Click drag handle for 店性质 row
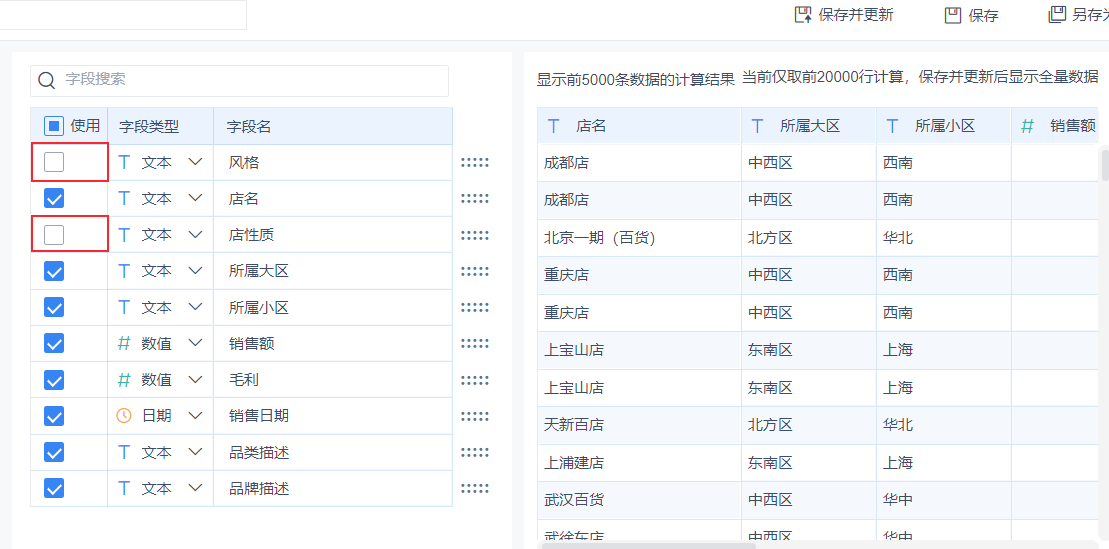The width and height of the screenshot is (1109, 549). (475, 235)
